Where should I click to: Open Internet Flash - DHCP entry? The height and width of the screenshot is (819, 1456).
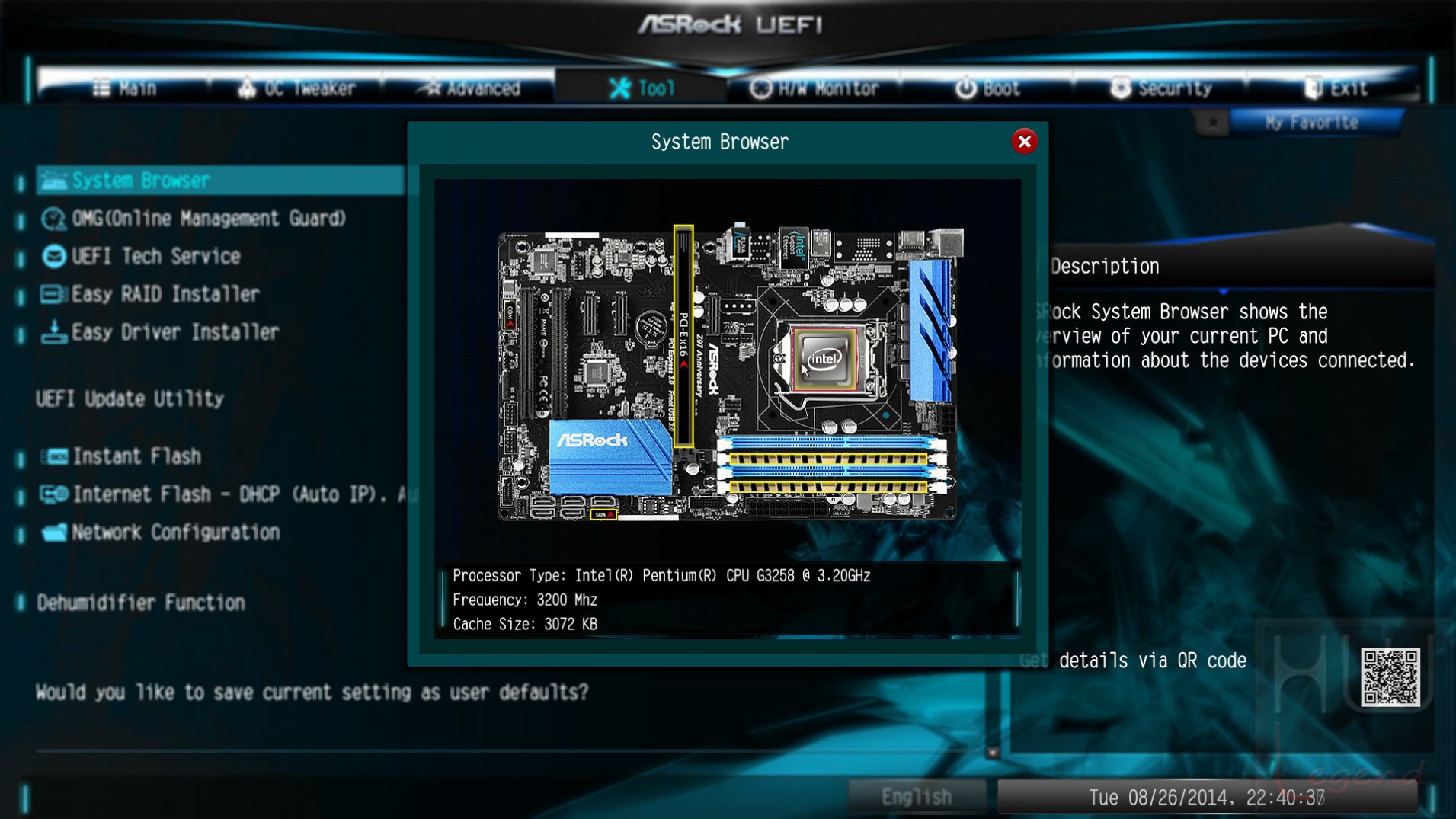point(245,494)
